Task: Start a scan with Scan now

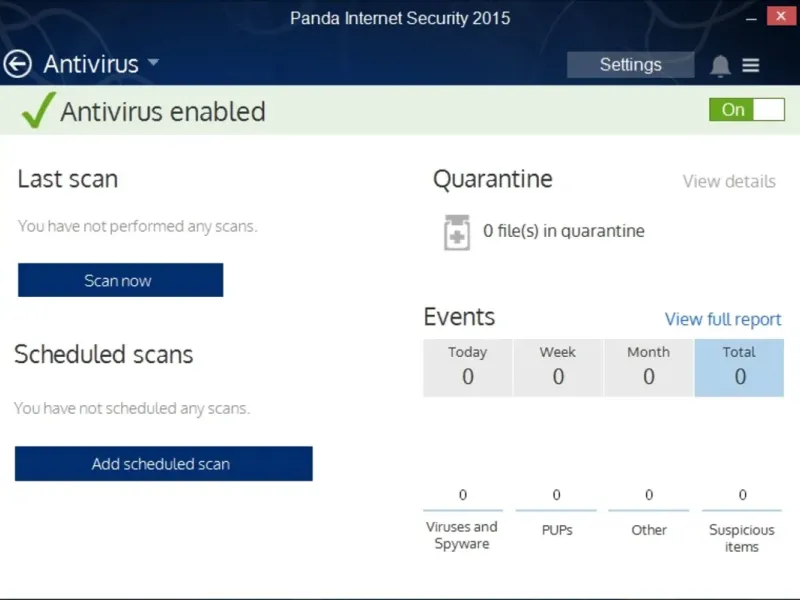Action: 120,280
